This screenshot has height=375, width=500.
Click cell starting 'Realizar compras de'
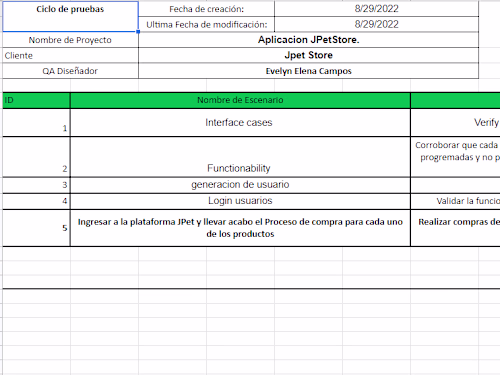[455, 228]
